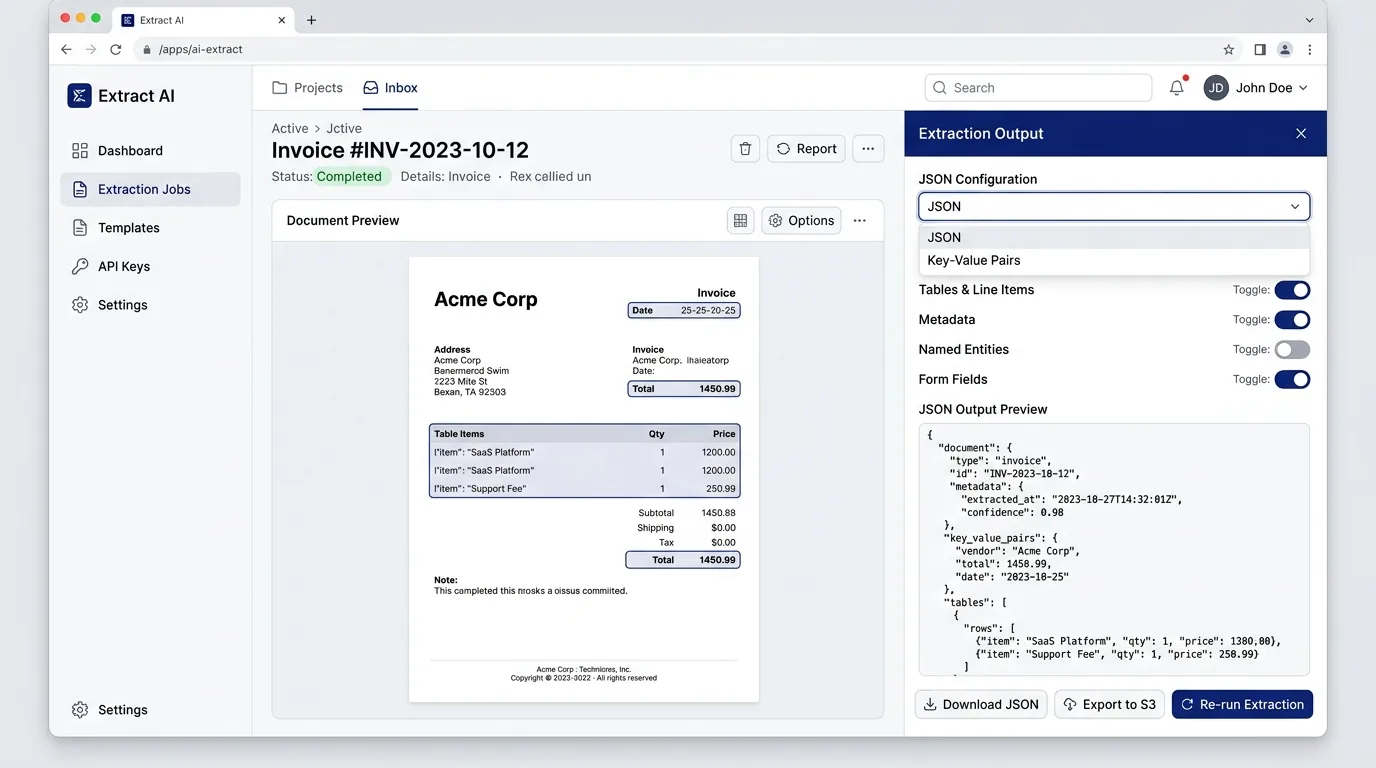Open Settings at sidebar bottom
This screenshot has width=1376, height=768.
[x=150, y=710]
